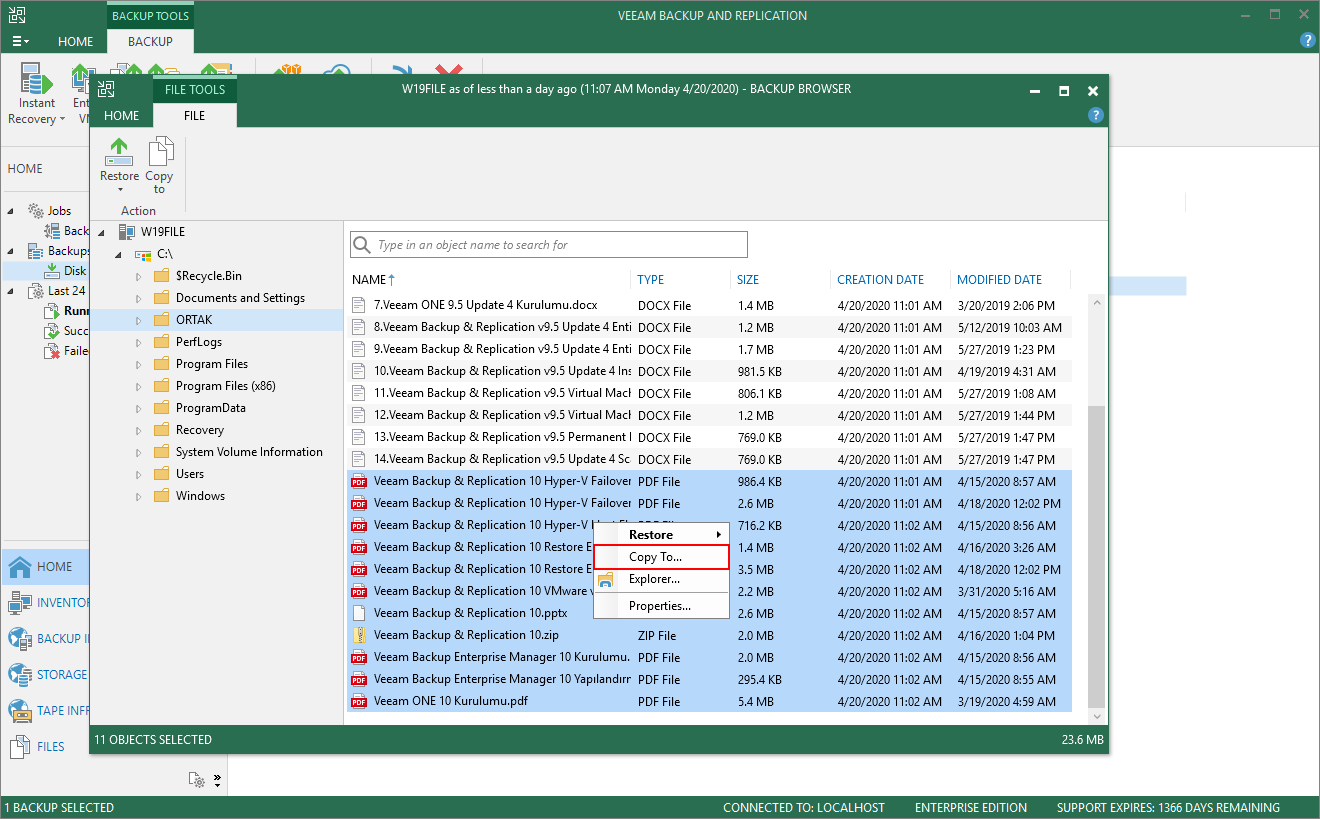Expand the ORTAK tree node
The image size is (1320, 819).
139,320
